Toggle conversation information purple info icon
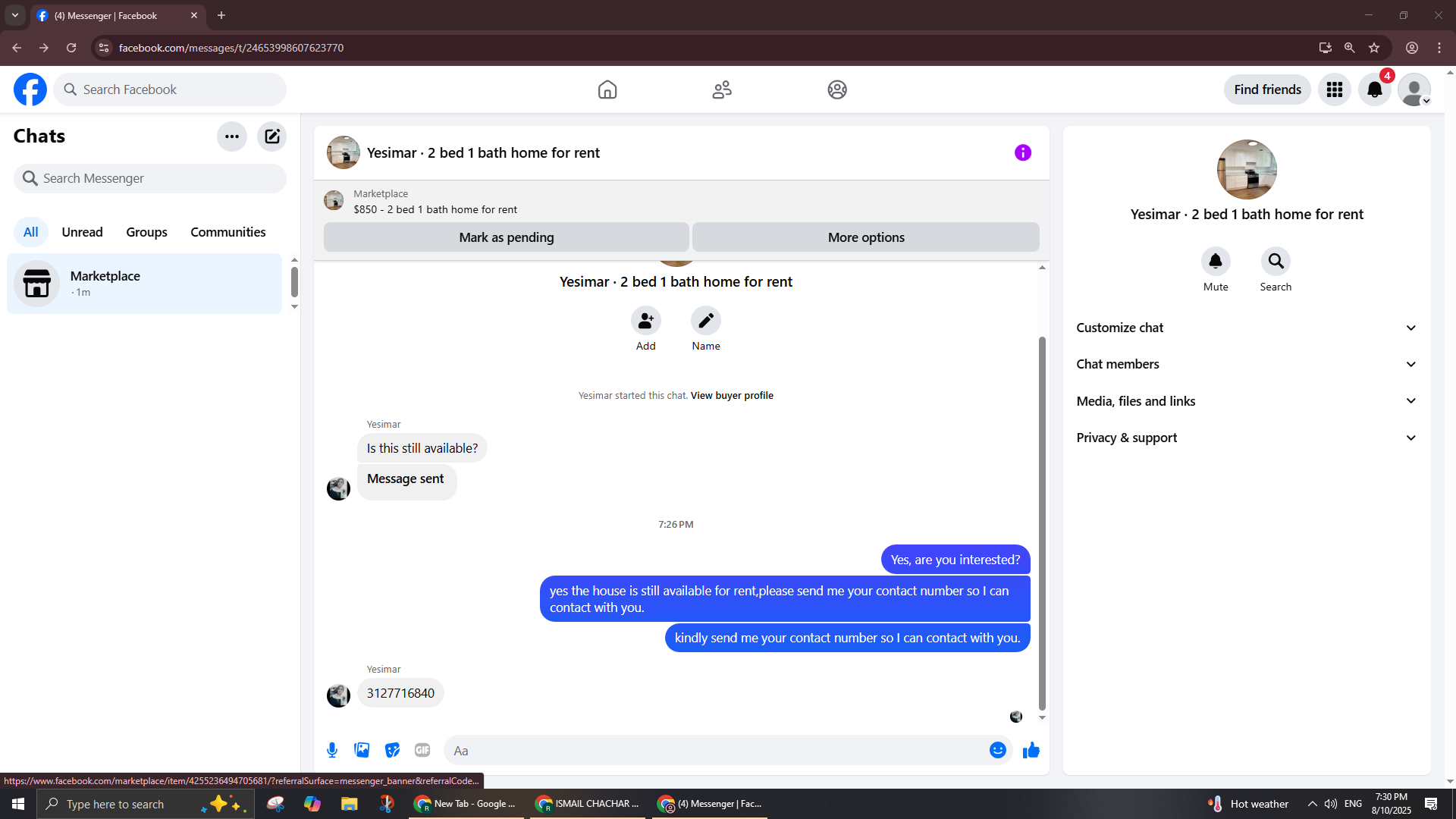Image resolution: width=1456 pixels, height=819 pixels. pyautogui.click(x=1022, y=152)
